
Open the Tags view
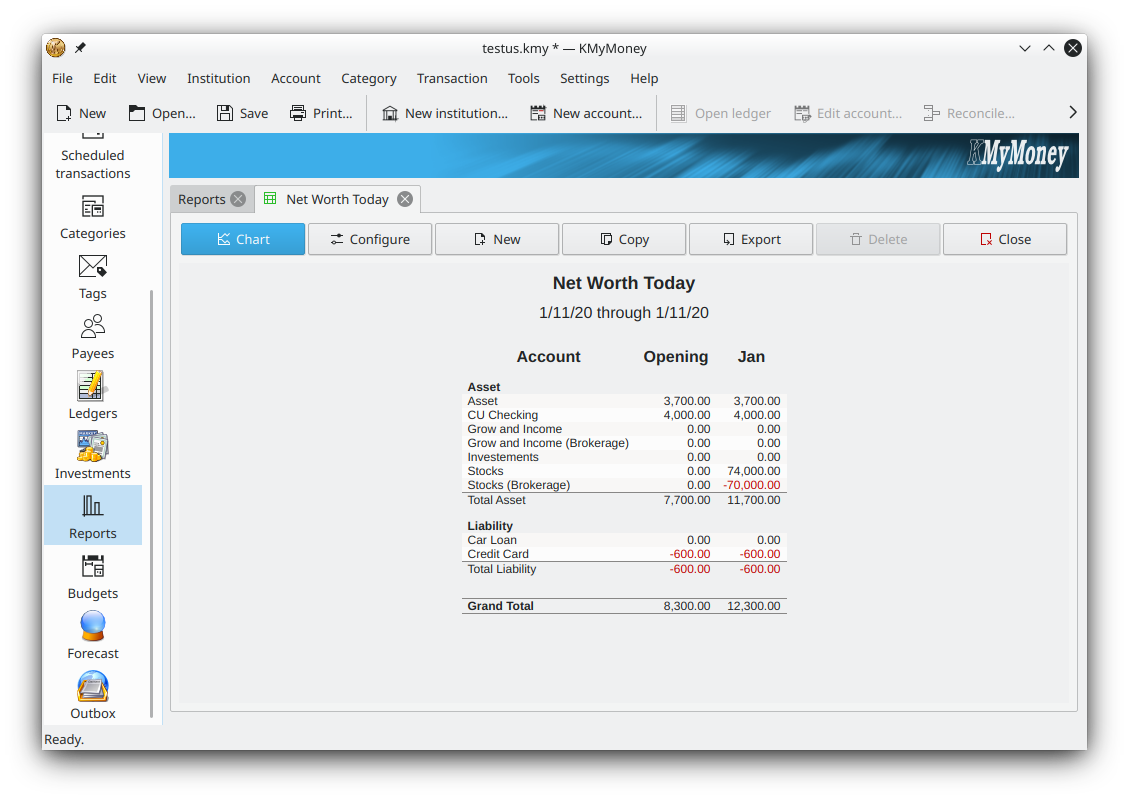click(92, 275)
